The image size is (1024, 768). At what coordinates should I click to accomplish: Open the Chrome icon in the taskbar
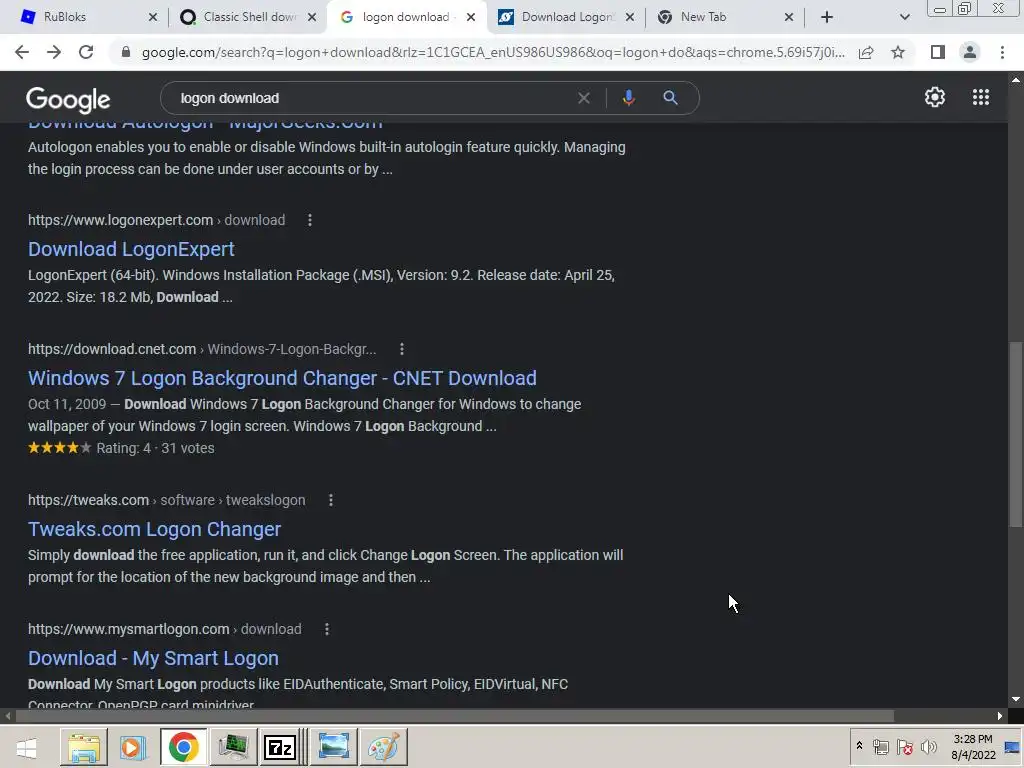184,747
